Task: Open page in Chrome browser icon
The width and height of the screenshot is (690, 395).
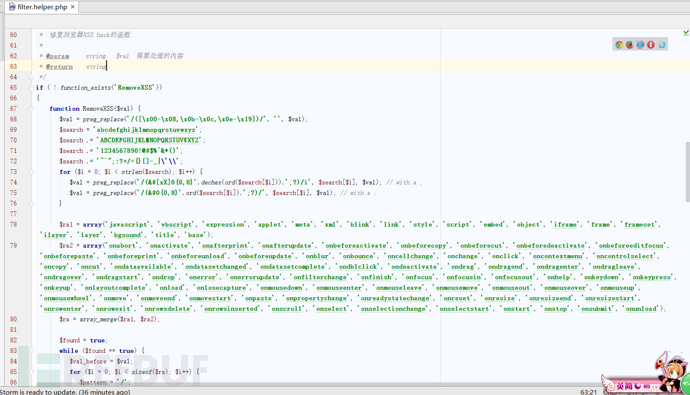Action: tap(619, 44)
